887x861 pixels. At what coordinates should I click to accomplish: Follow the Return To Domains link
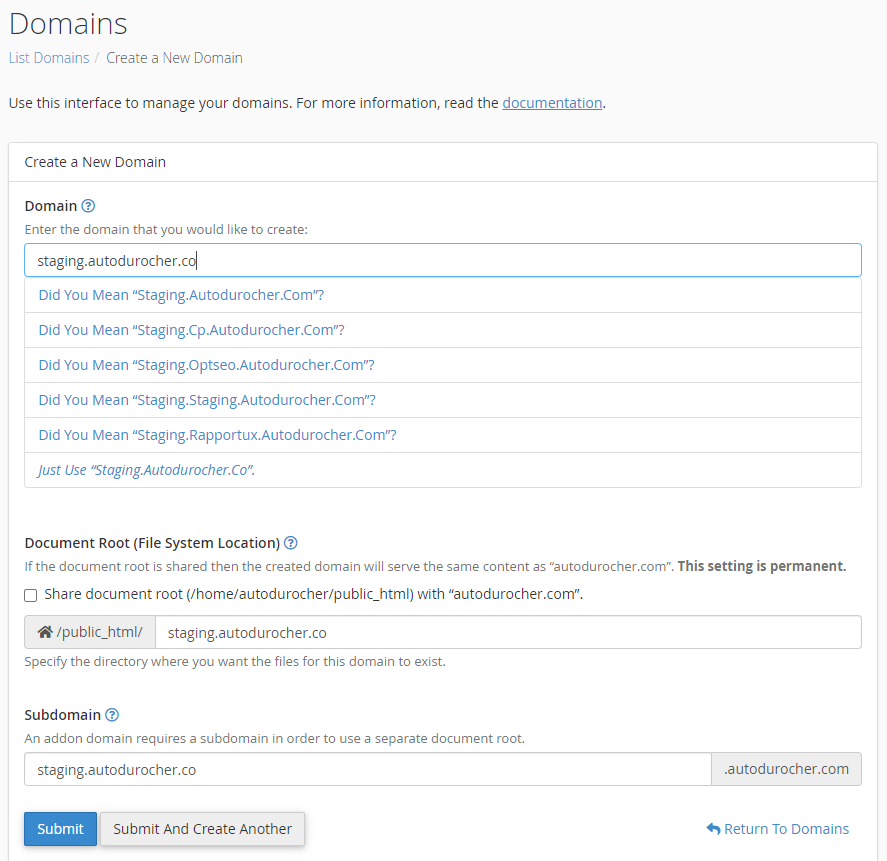pos(786,829)
